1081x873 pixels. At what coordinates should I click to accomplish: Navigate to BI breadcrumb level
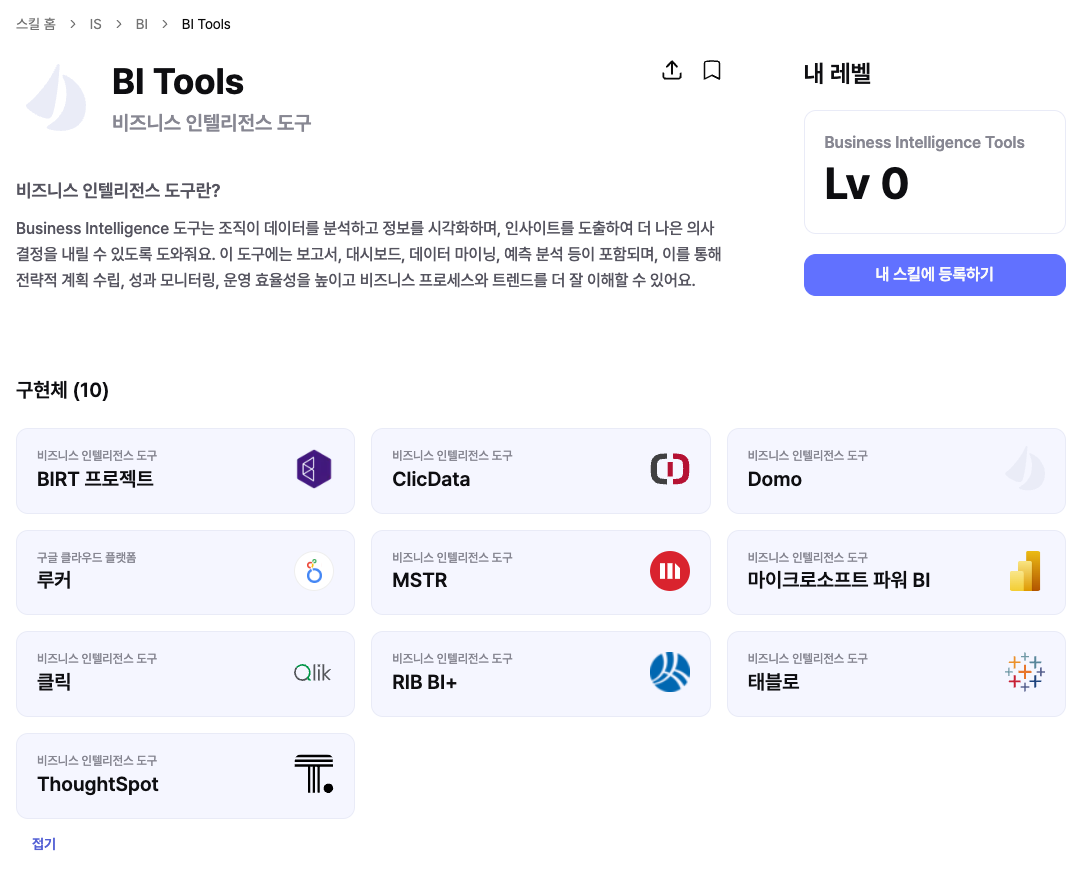(142, 24)
